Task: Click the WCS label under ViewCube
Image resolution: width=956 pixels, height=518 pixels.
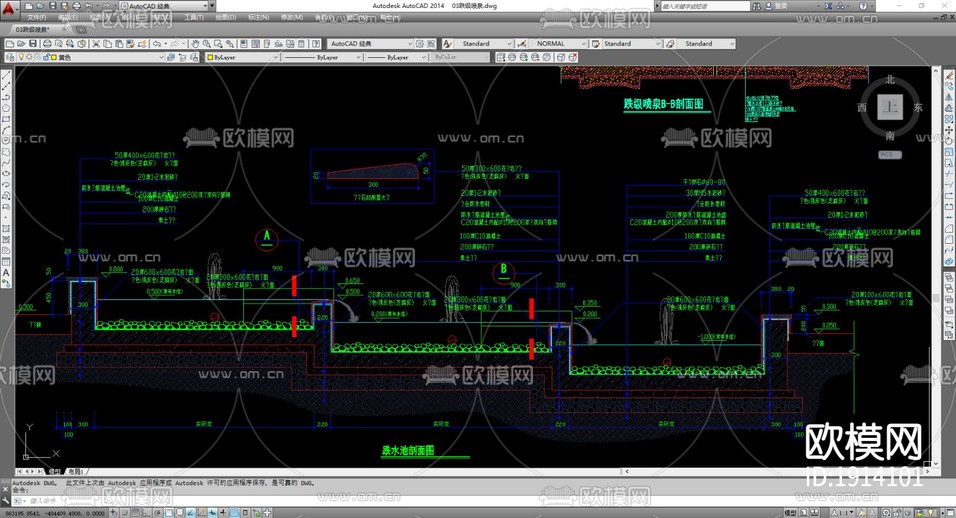Action: [890, 155]
